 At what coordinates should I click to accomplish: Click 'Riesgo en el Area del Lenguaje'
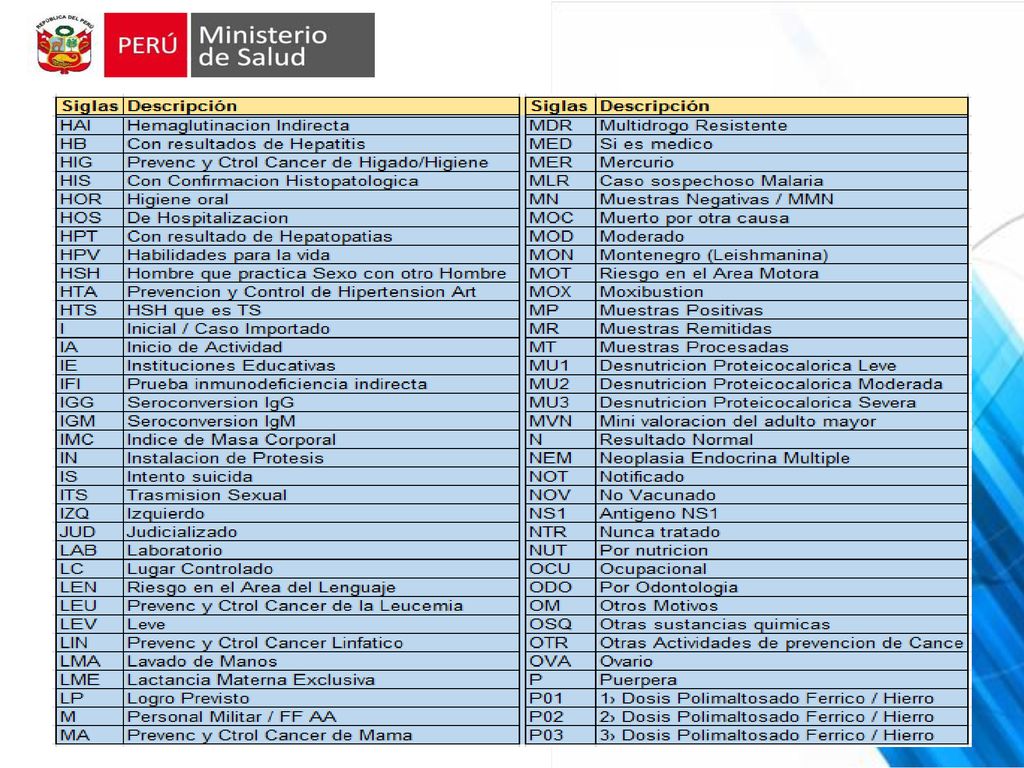pos(321,587)
